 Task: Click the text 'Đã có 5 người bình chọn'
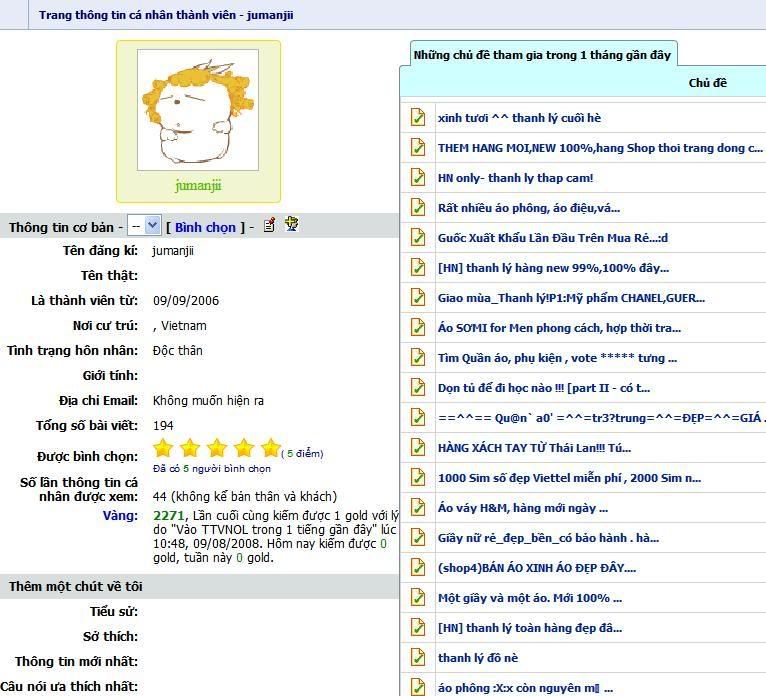point(212,469)
